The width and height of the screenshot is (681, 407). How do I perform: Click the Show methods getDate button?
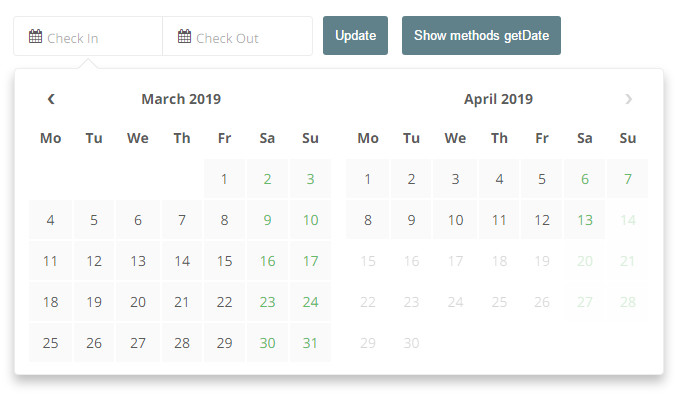tap(481, 36)
